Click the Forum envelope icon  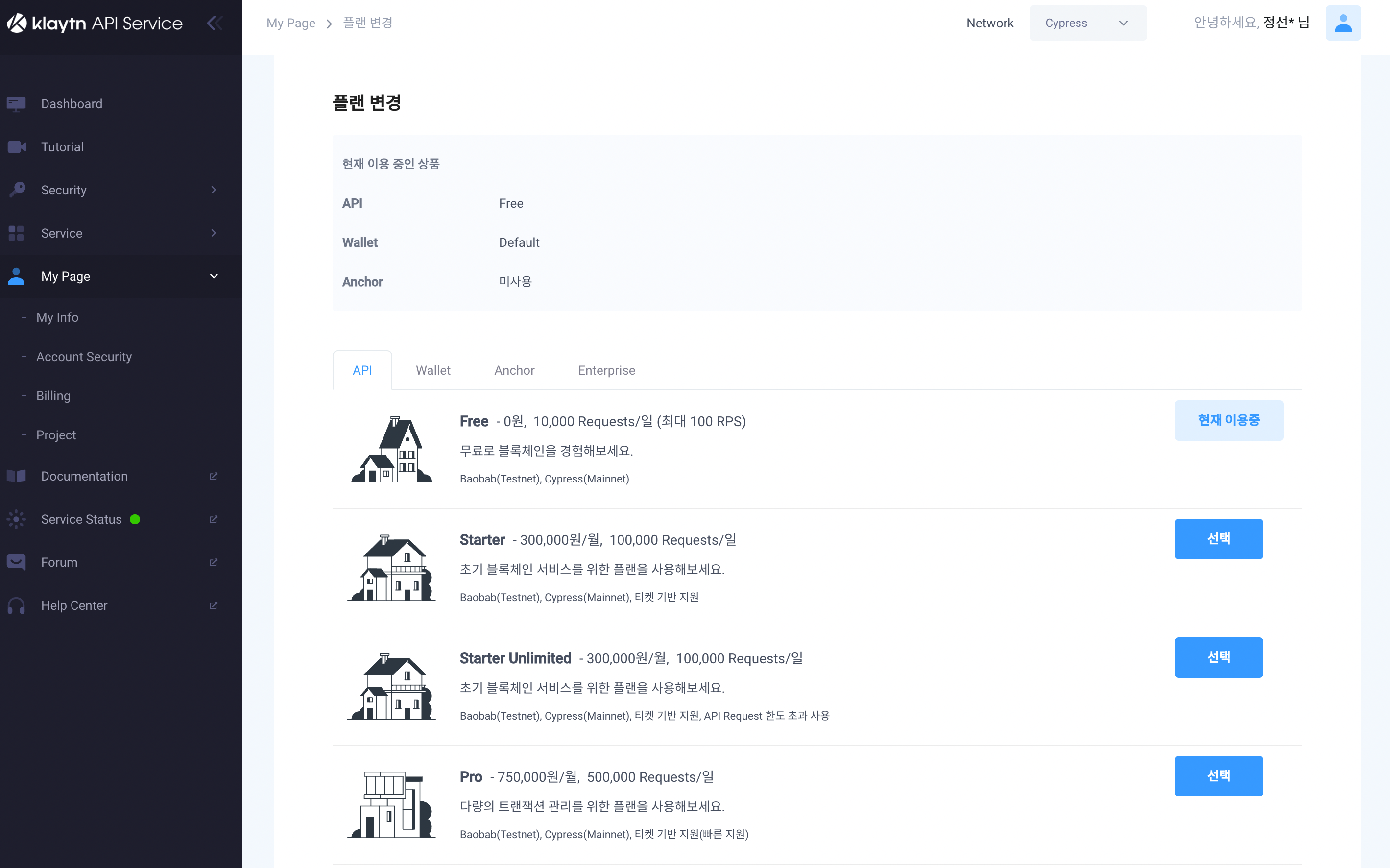(16, 562)
